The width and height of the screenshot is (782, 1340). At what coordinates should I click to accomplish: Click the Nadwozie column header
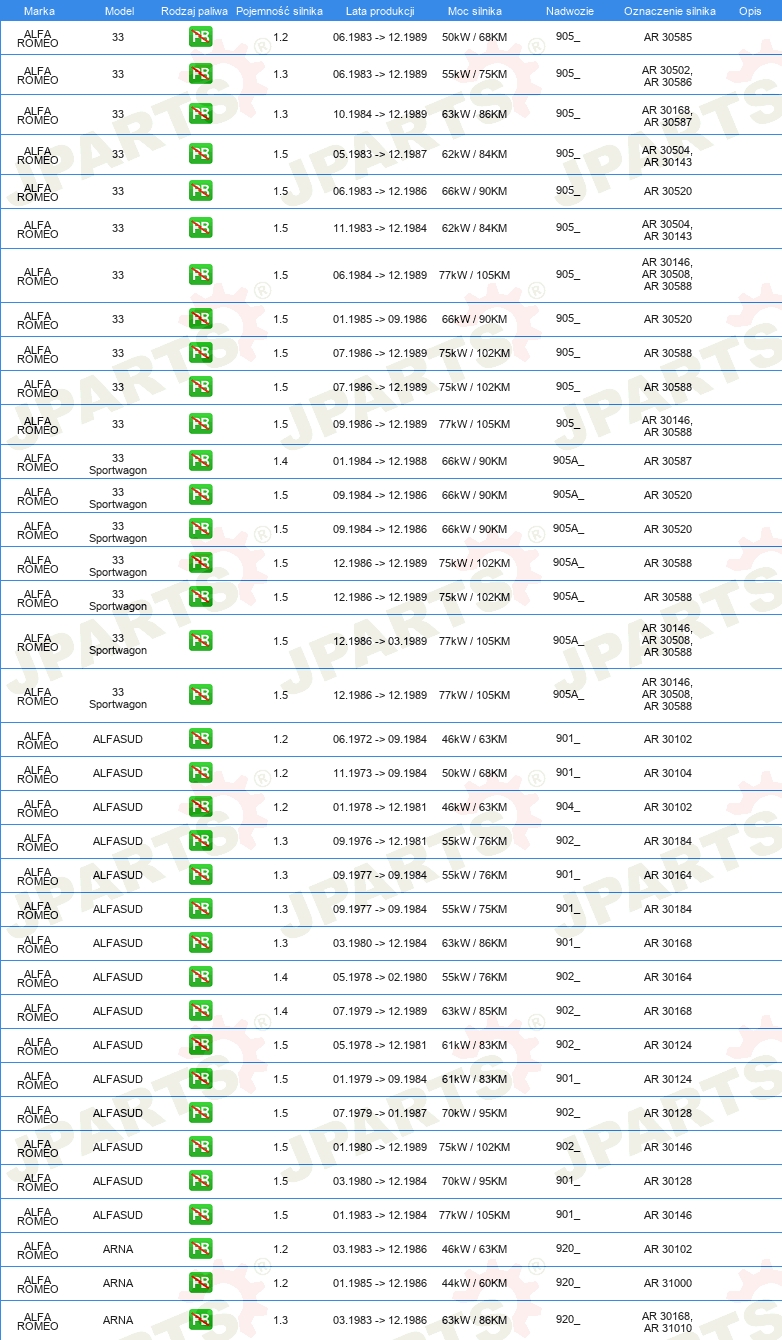[x=568, y=11]
